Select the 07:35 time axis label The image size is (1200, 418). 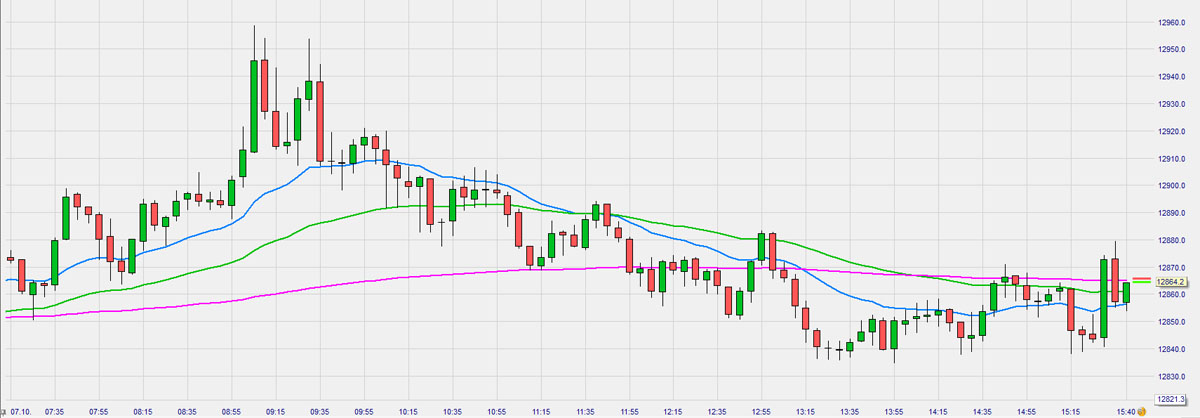click(x=55, y=411)
